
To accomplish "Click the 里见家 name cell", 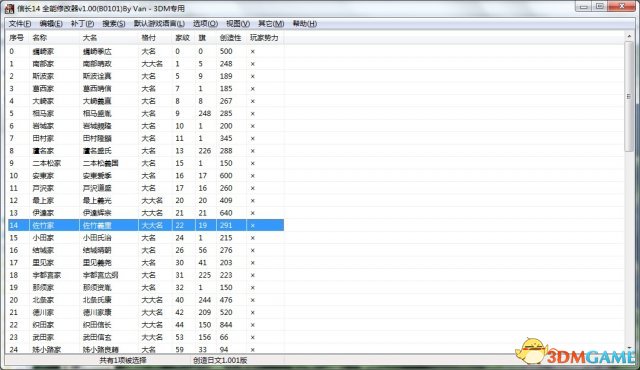I will pyautogui.click(x=43, y=263).
